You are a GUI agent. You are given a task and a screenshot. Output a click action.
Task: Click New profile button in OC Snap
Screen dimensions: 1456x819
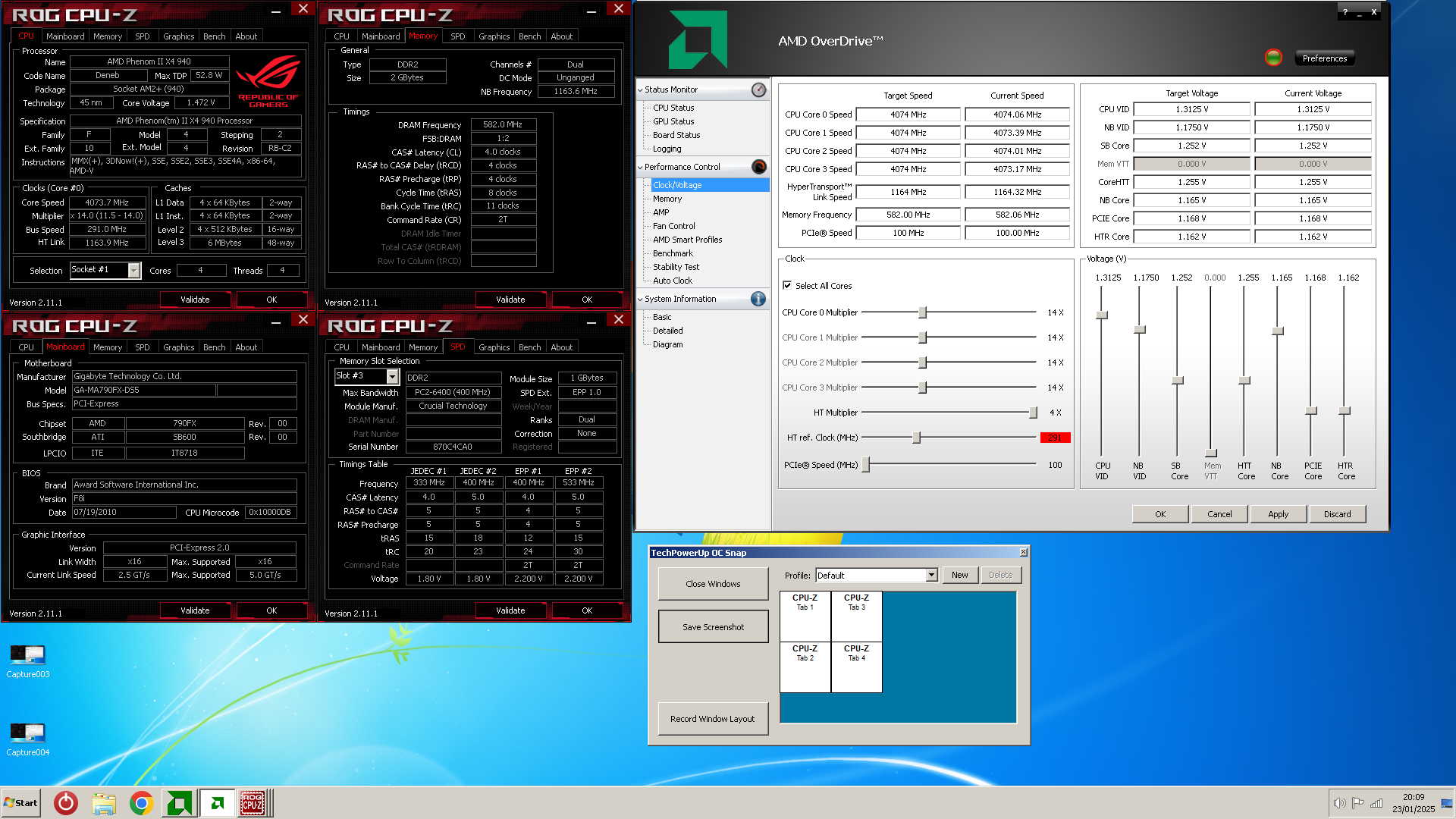(959, 575)
